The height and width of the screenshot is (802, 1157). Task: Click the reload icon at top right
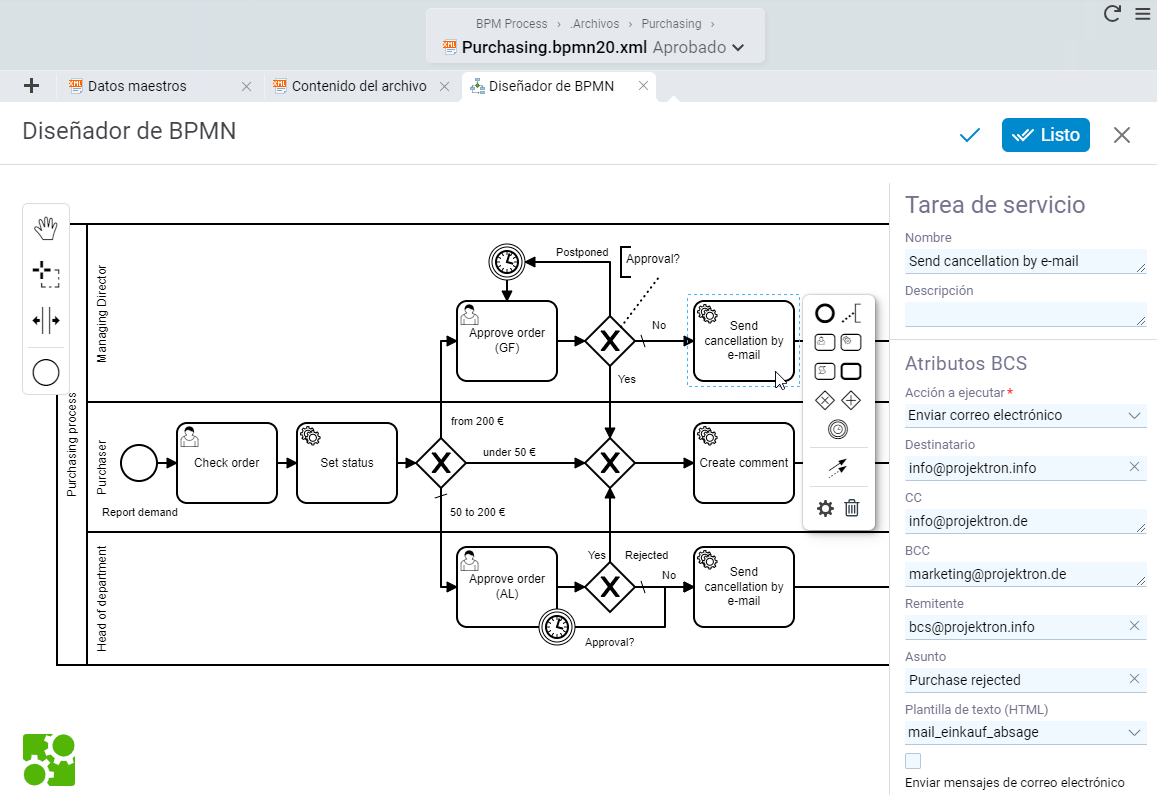[x=1112, y=13]
